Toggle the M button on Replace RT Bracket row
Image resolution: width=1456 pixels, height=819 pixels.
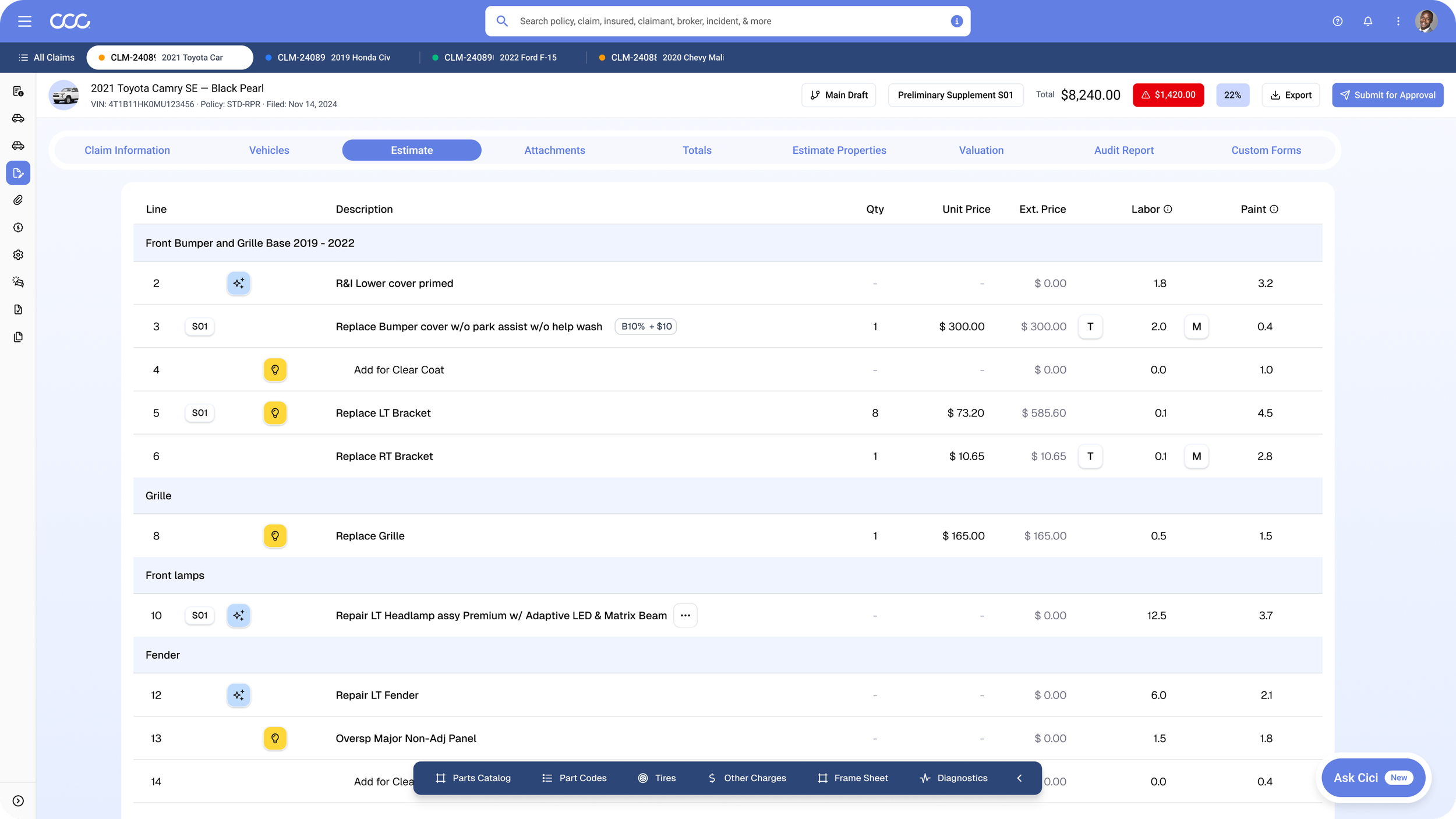coord(1196,457)
